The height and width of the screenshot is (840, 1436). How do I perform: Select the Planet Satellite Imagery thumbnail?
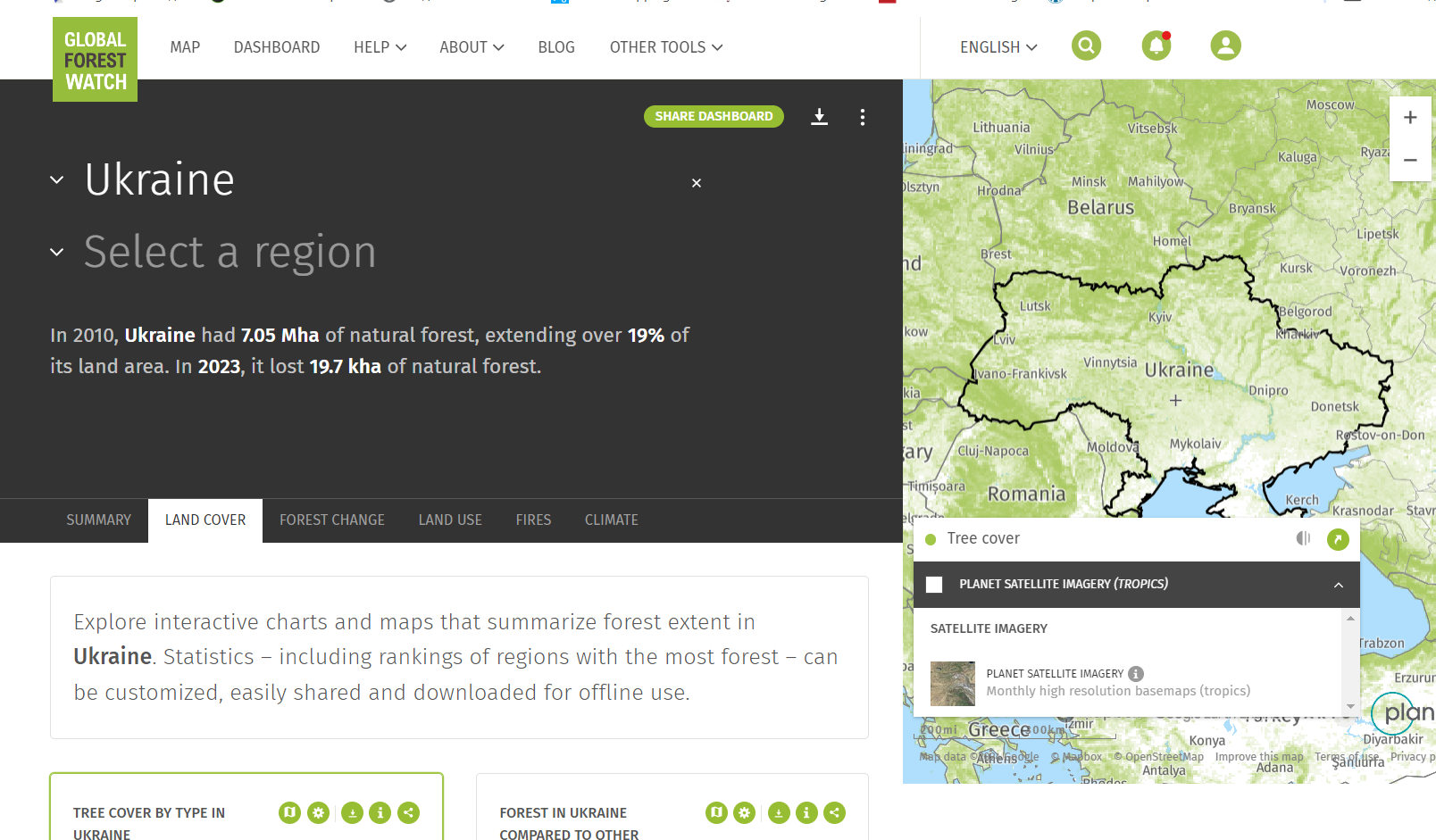953,684
